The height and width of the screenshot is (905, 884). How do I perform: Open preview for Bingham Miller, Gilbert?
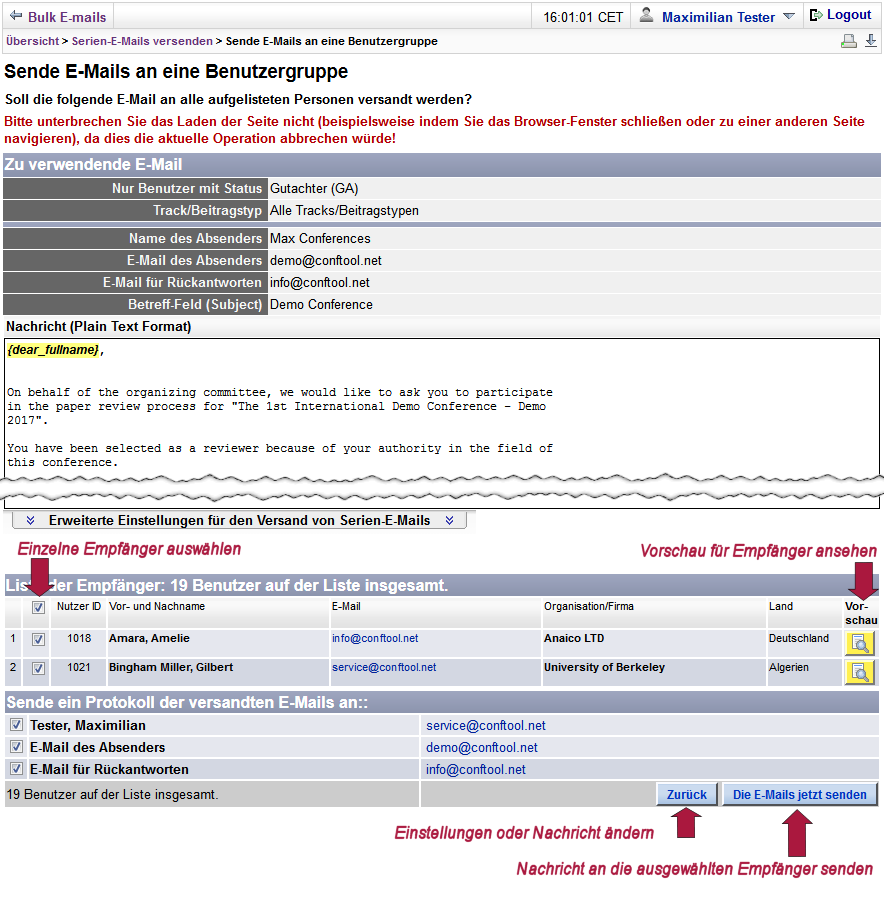859,672
